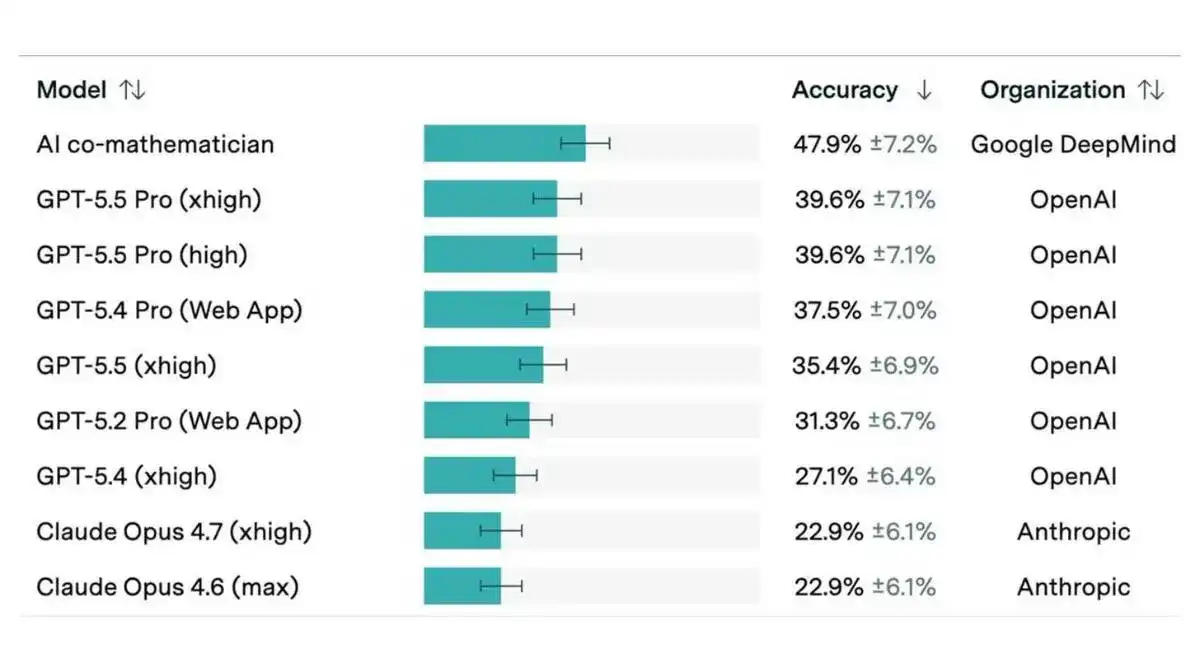
Task: Click Claude Opus 4.6 accuracy bar
Action: click(462, 587)
